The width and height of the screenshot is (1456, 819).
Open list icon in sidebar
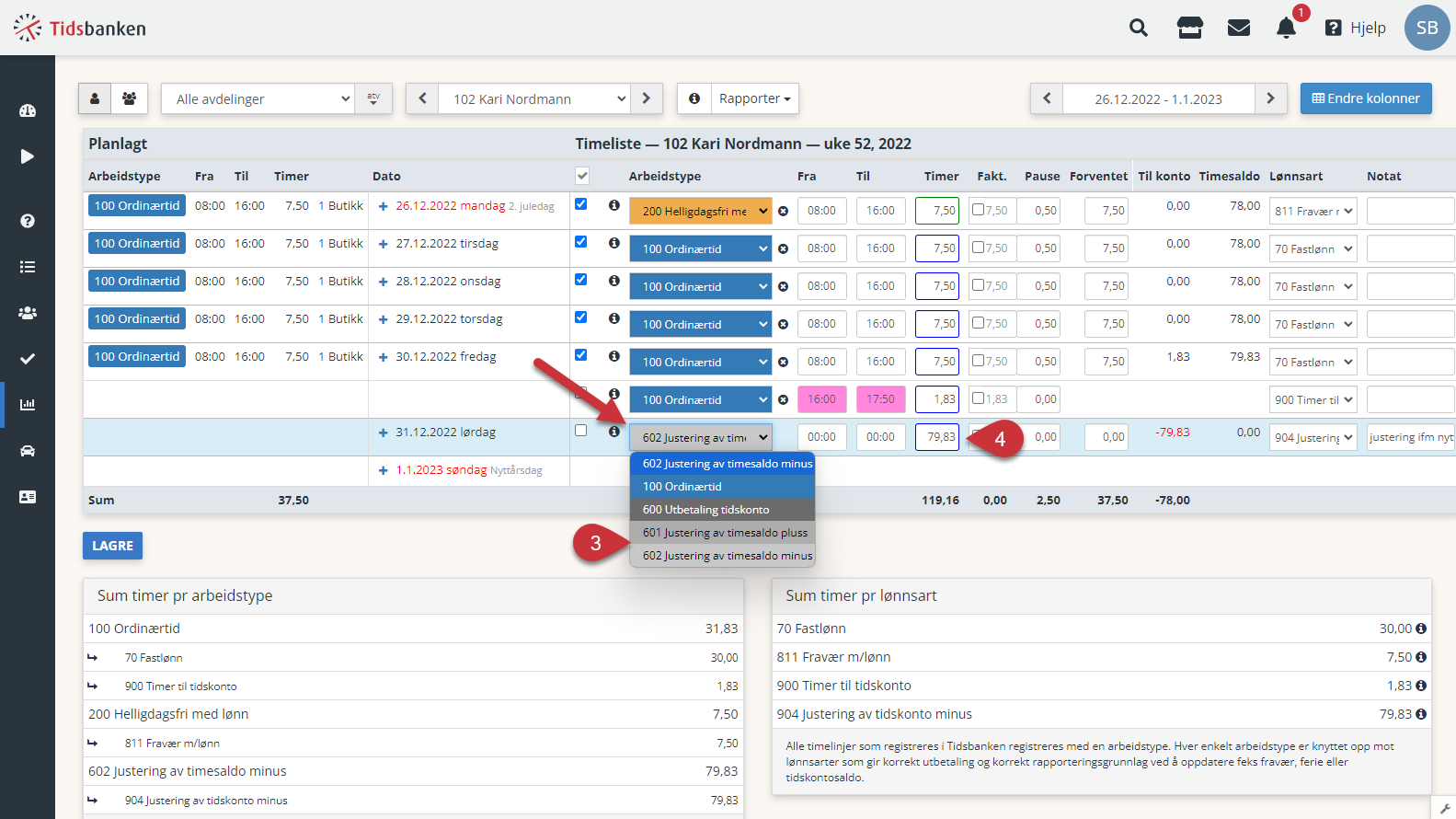28,267
